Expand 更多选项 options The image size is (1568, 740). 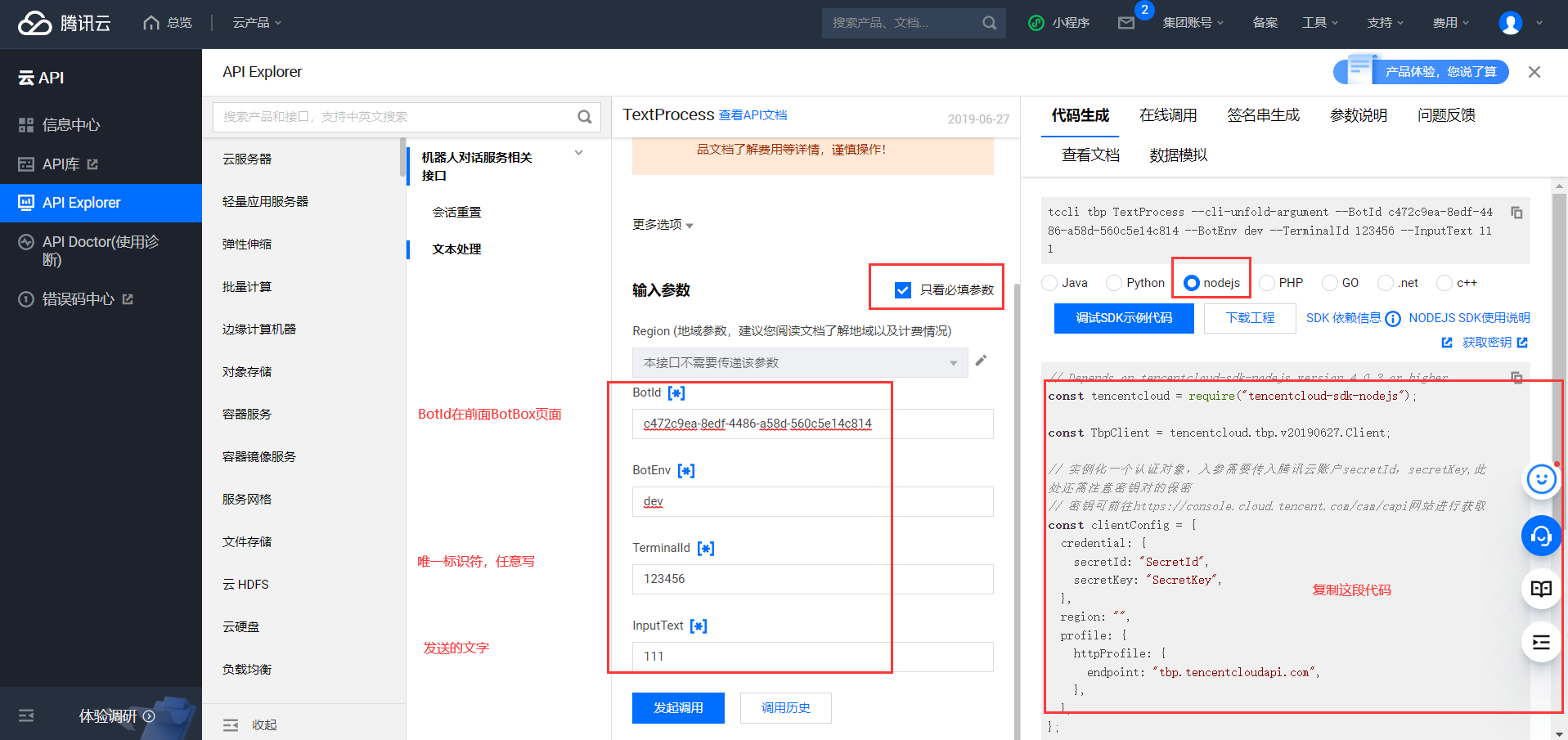[663, 225]
